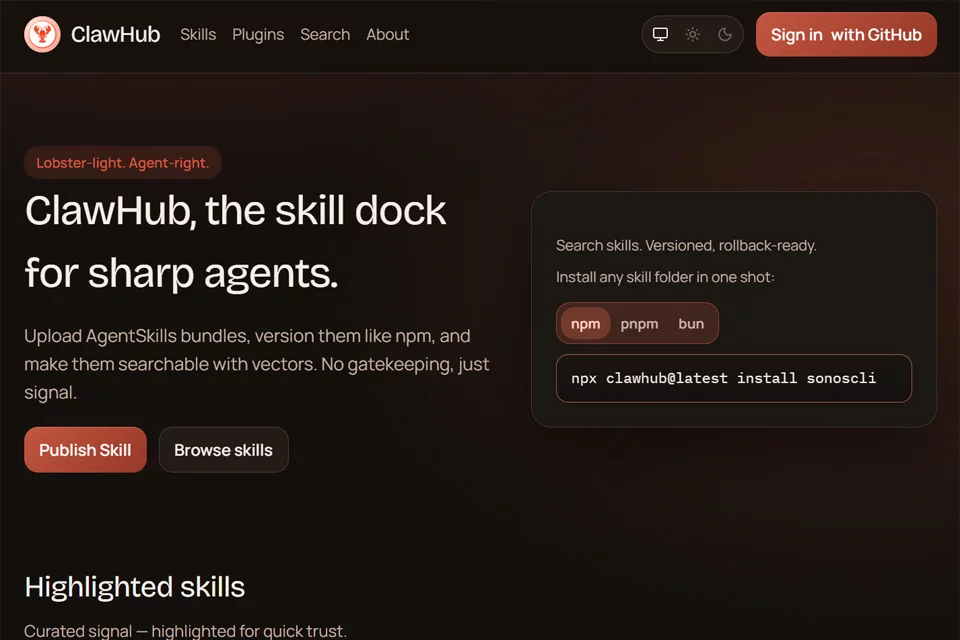
Task: Select the npm package manager option
Action: click(x=585, y=324)
